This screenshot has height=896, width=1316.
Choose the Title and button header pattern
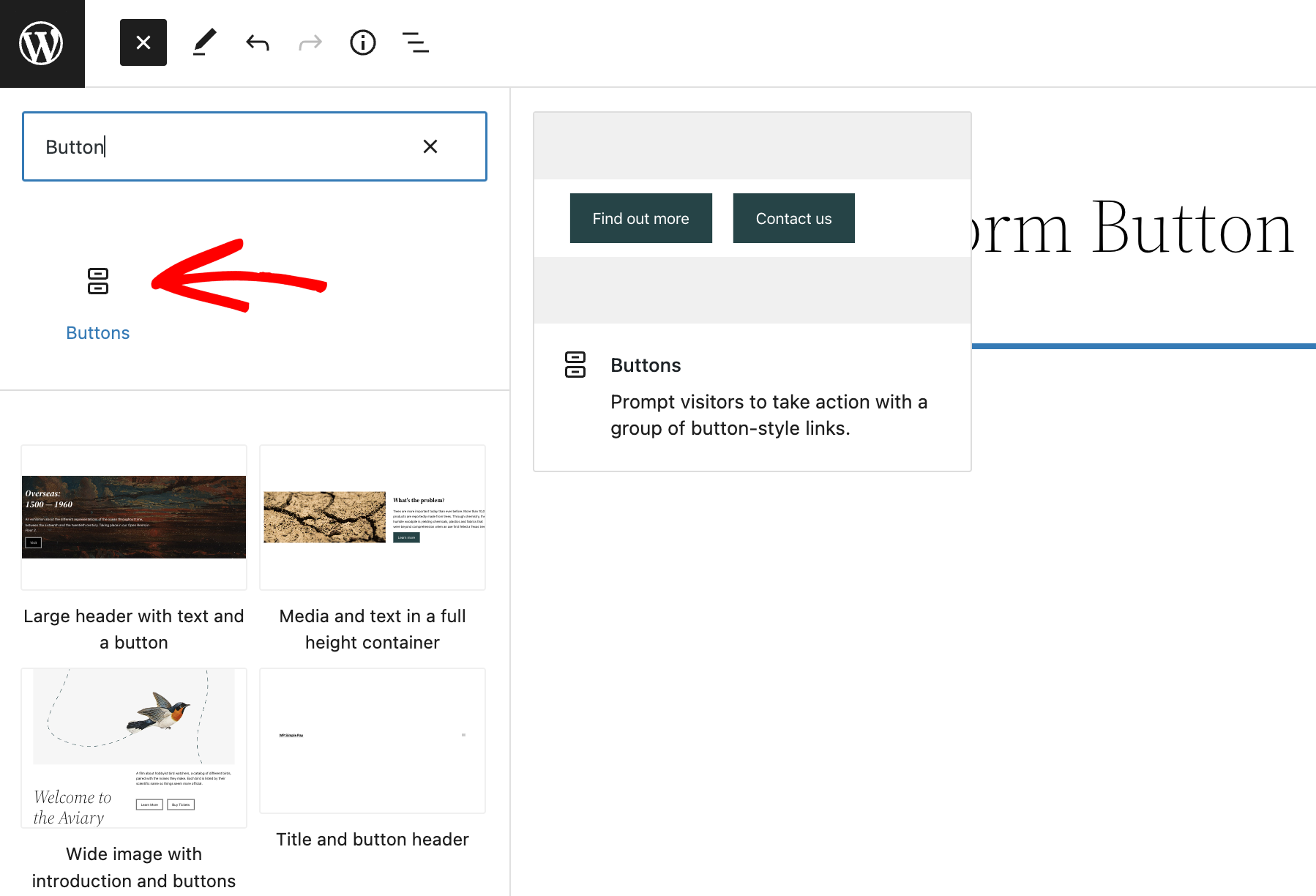click(373, 740)
